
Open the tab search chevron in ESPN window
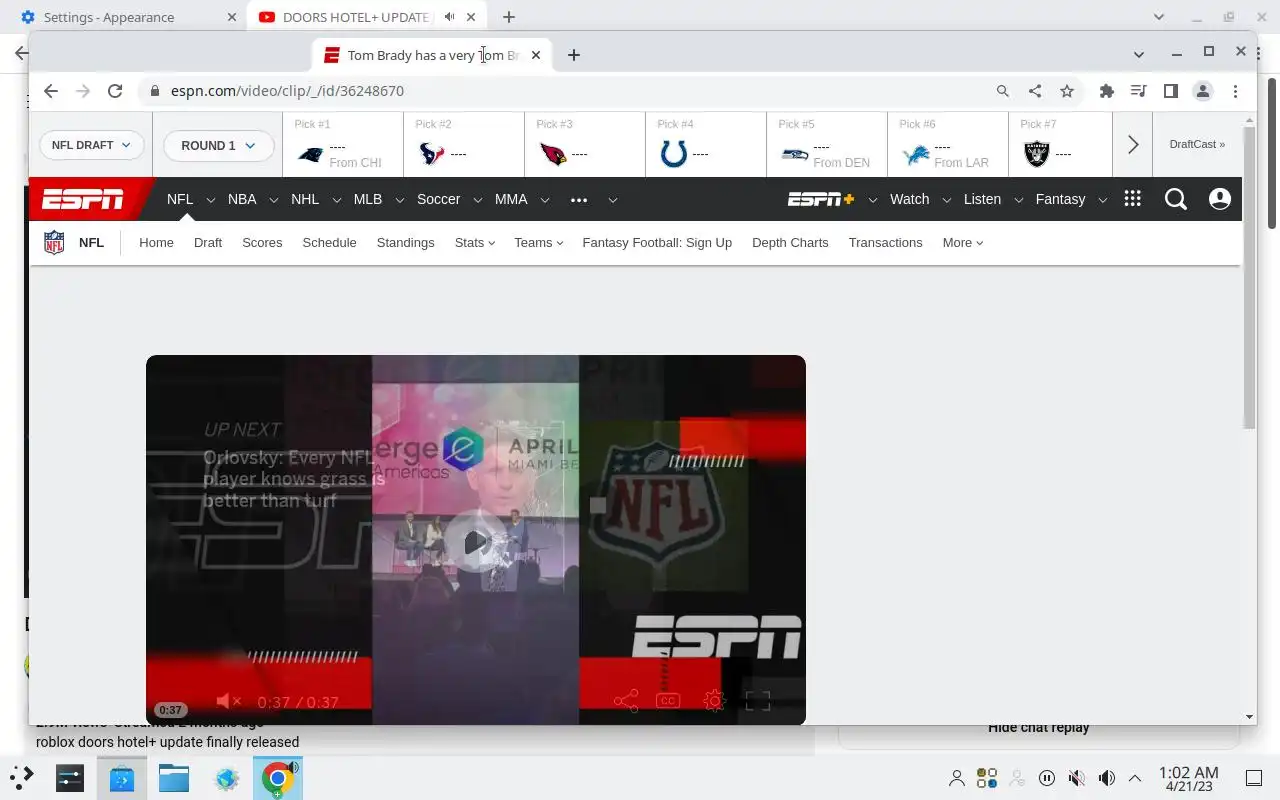tap(1138, 54)
